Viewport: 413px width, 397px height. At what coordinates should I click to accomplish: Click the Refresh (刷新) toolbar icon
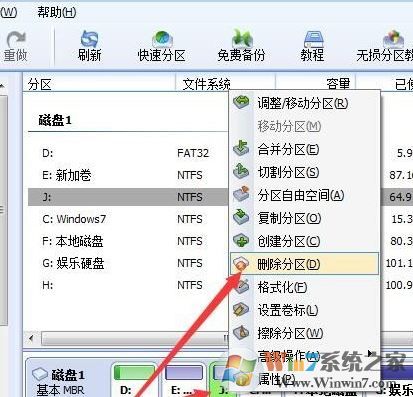pyautogui.click(x=89, y=39)
